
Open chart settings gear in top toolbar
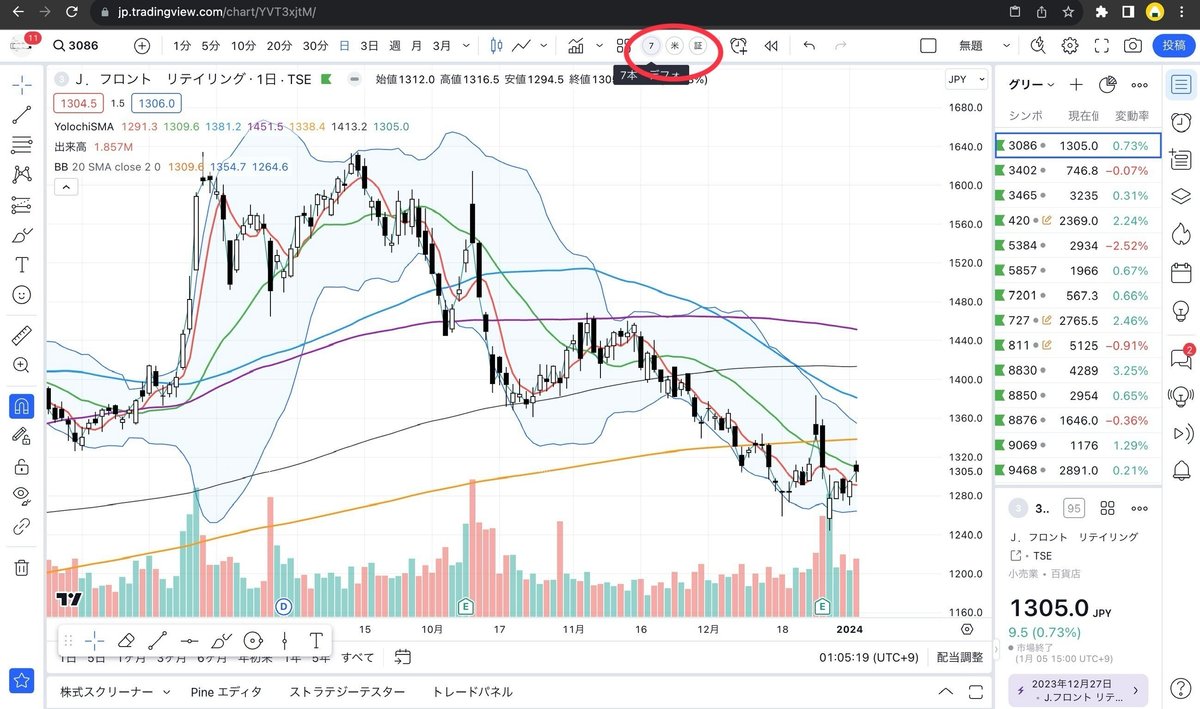tap(1070, 46)
